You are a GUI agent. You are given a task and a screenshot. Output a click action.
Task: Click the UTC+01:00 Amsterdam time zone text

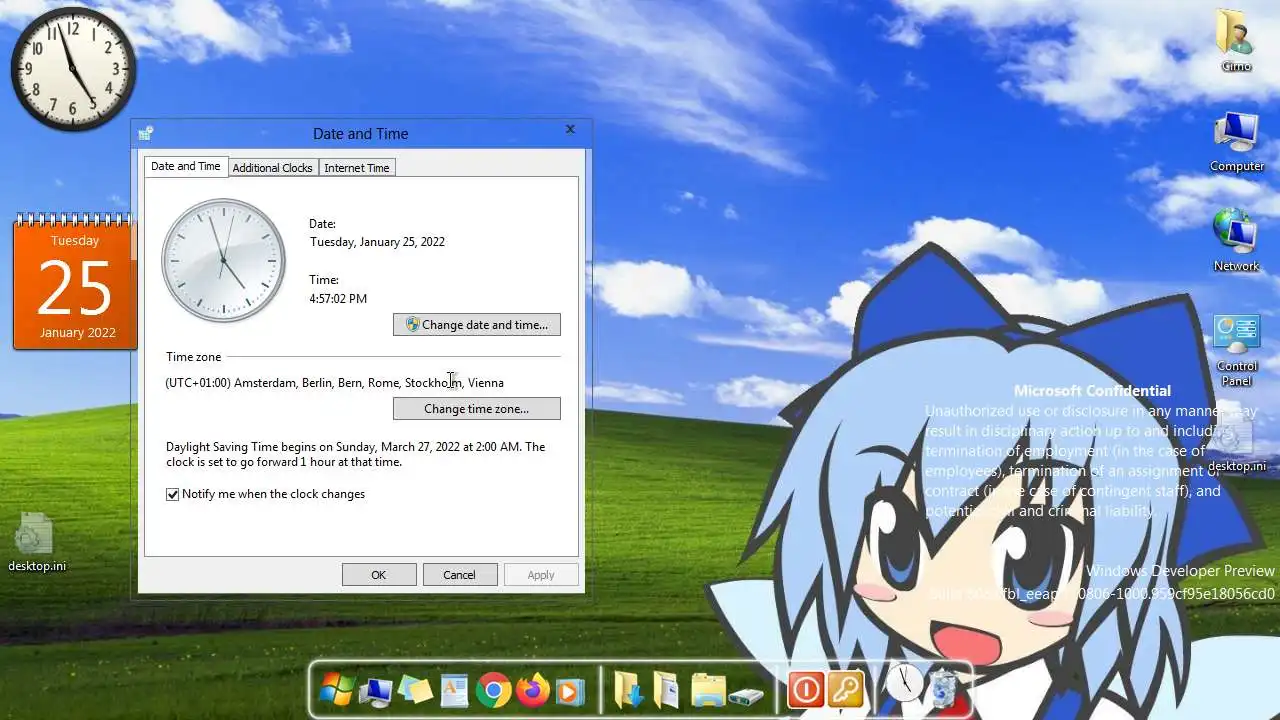tap(335, 383)
